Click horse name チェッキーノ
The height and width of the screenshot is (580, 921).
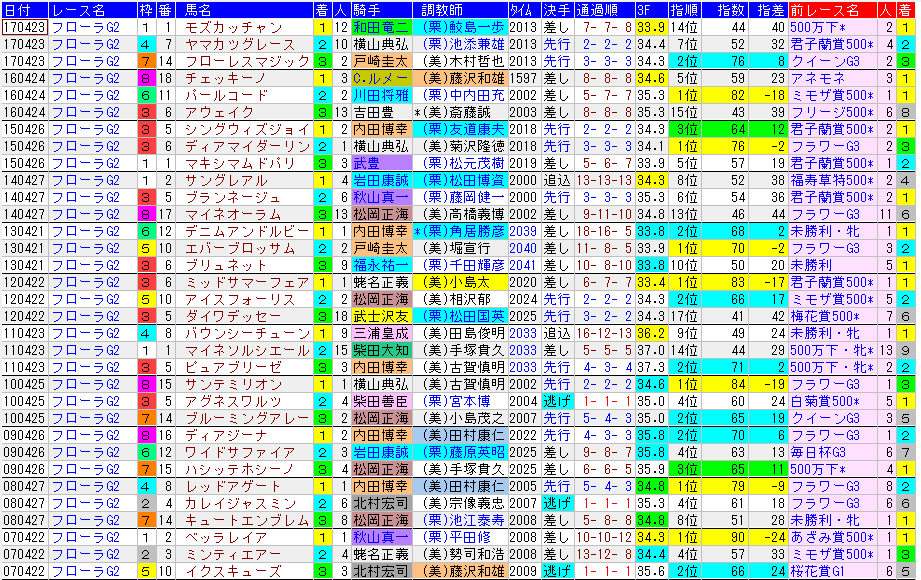[x=222, y=78]
